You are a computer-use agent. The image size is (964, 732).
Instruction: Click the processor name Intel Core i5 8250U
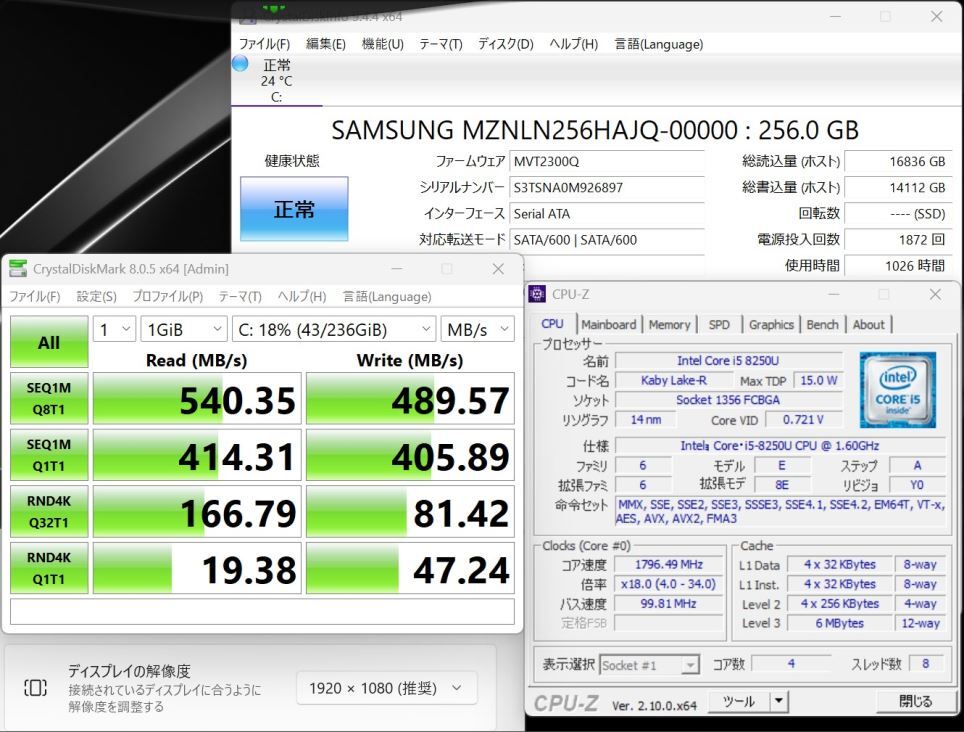tap(729, 361)
